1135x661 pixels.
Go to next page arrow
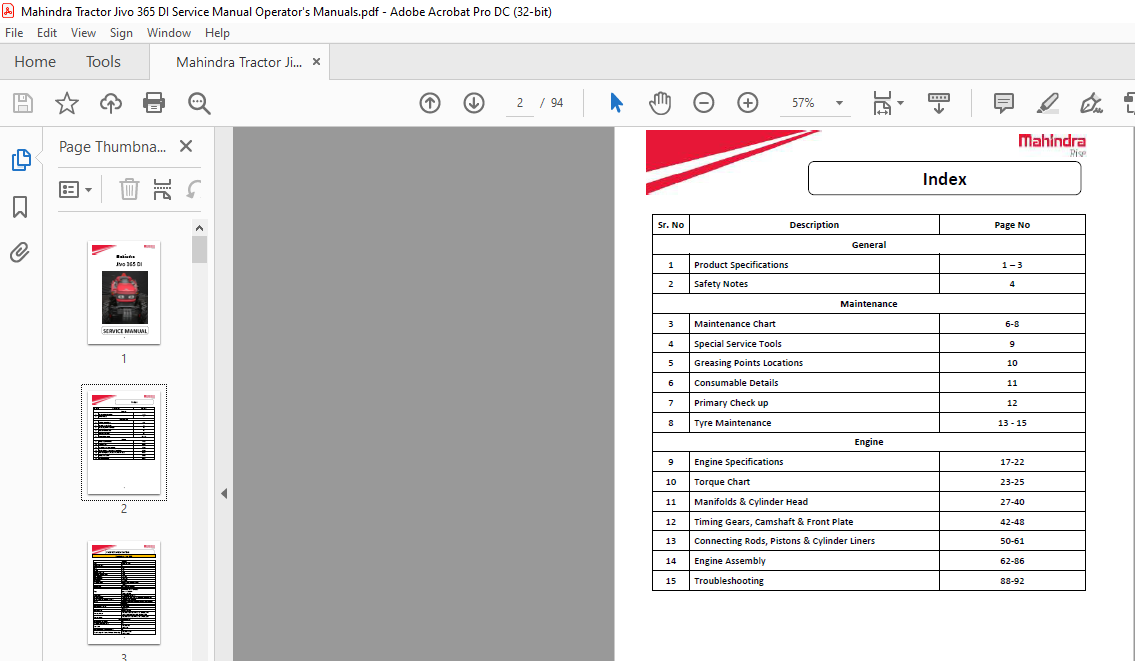(x=474, y=103)
